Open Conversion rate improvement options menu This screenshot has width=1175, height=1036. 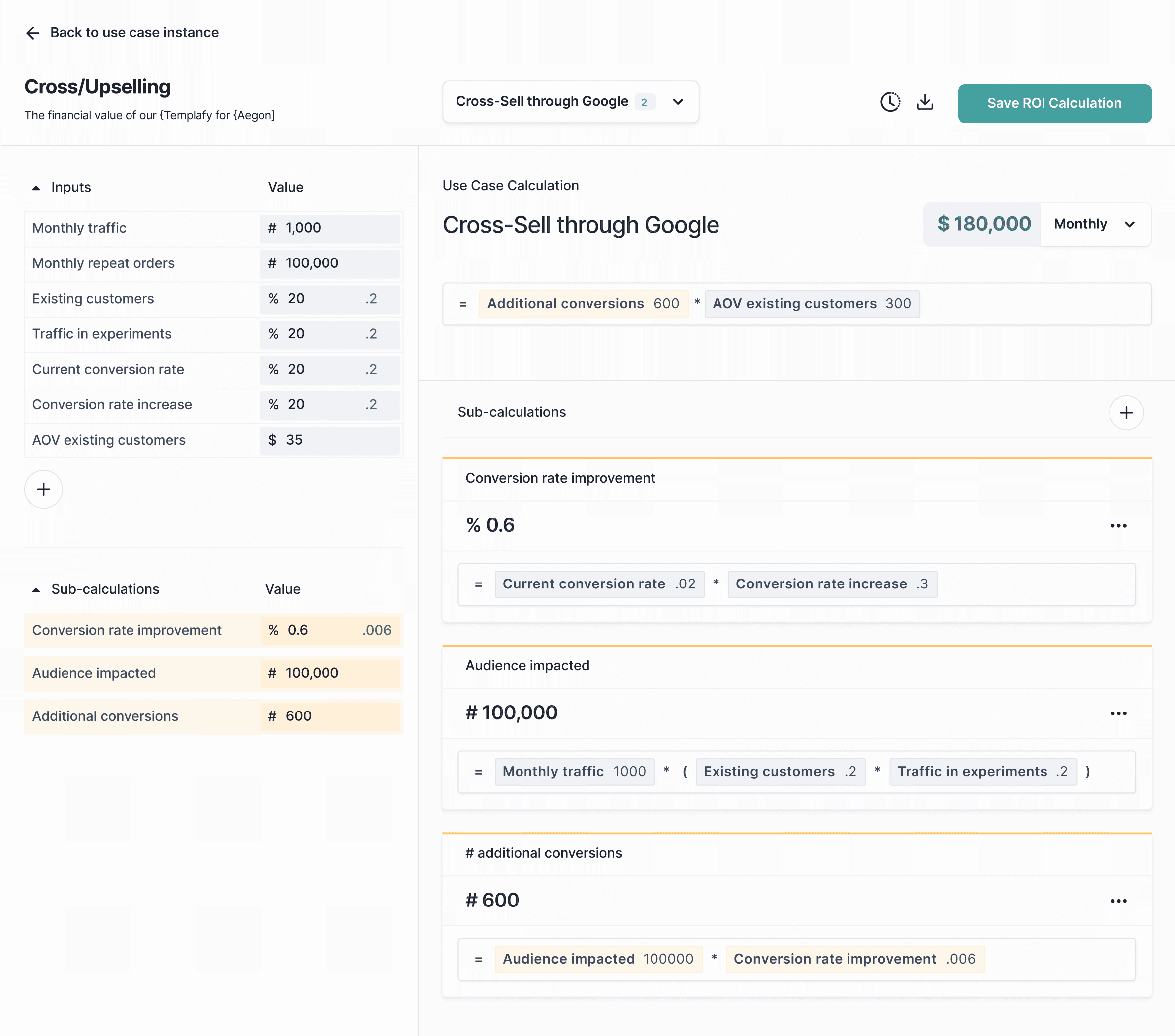coord(1118,526)
